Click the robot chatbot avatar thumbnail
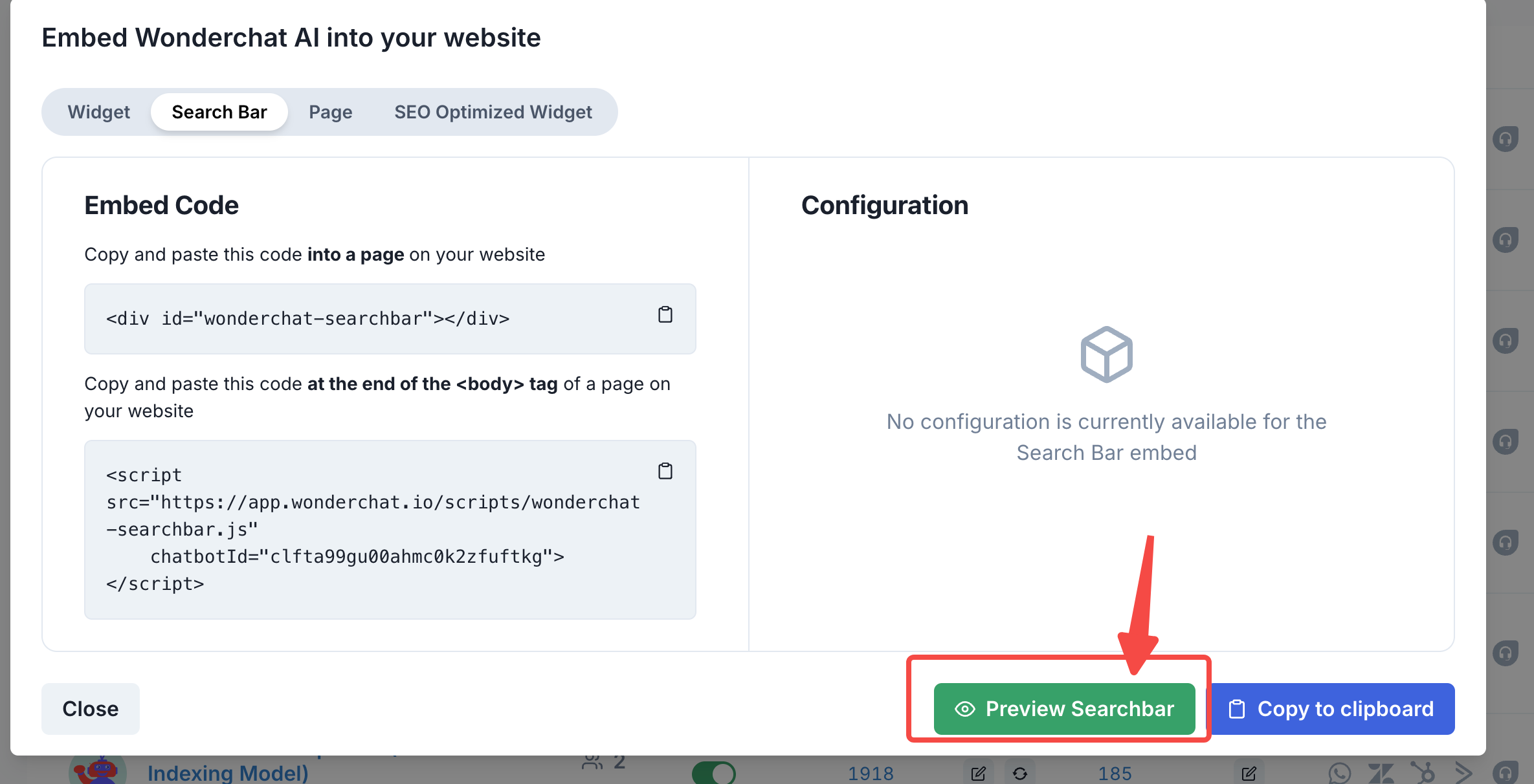The image size is (1534, 784). (x=97, y=771)
